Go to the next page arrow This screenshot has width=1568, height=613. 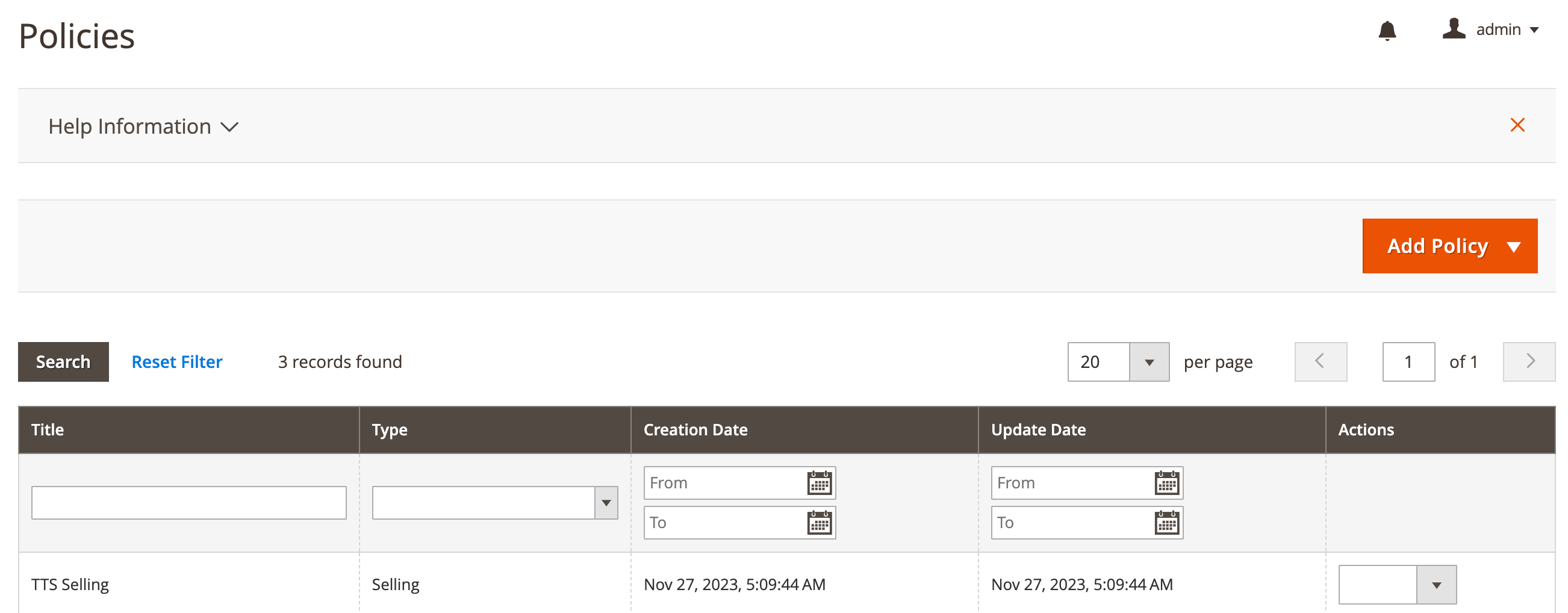1528,361
